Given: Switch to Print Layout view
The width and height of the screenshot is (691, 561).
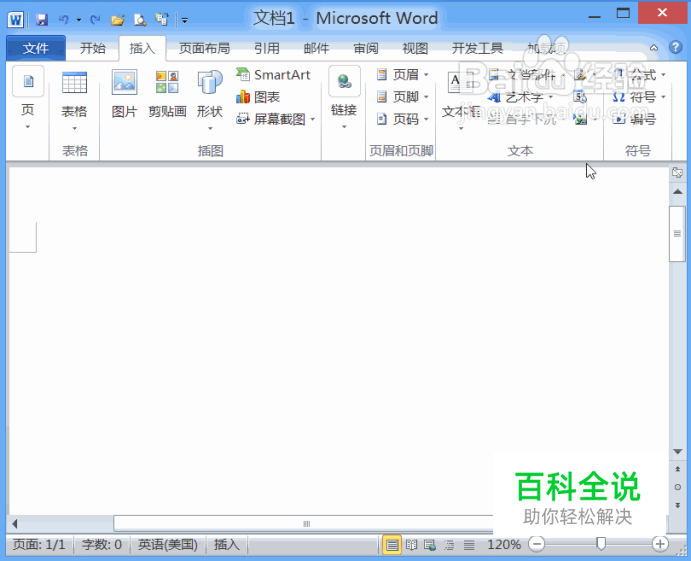Looking at the screenshot, I should (x=391, y=545).
